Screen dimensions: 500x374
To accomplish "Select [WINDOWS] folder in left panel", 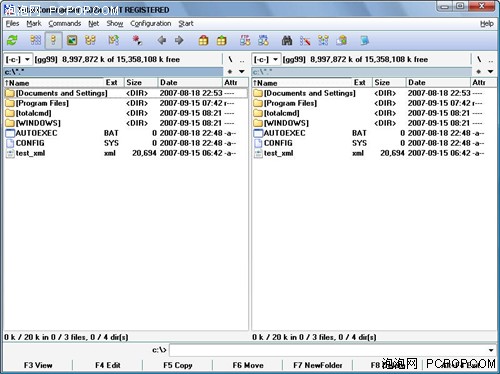I will pyautogui.click(x=126, y=123).
